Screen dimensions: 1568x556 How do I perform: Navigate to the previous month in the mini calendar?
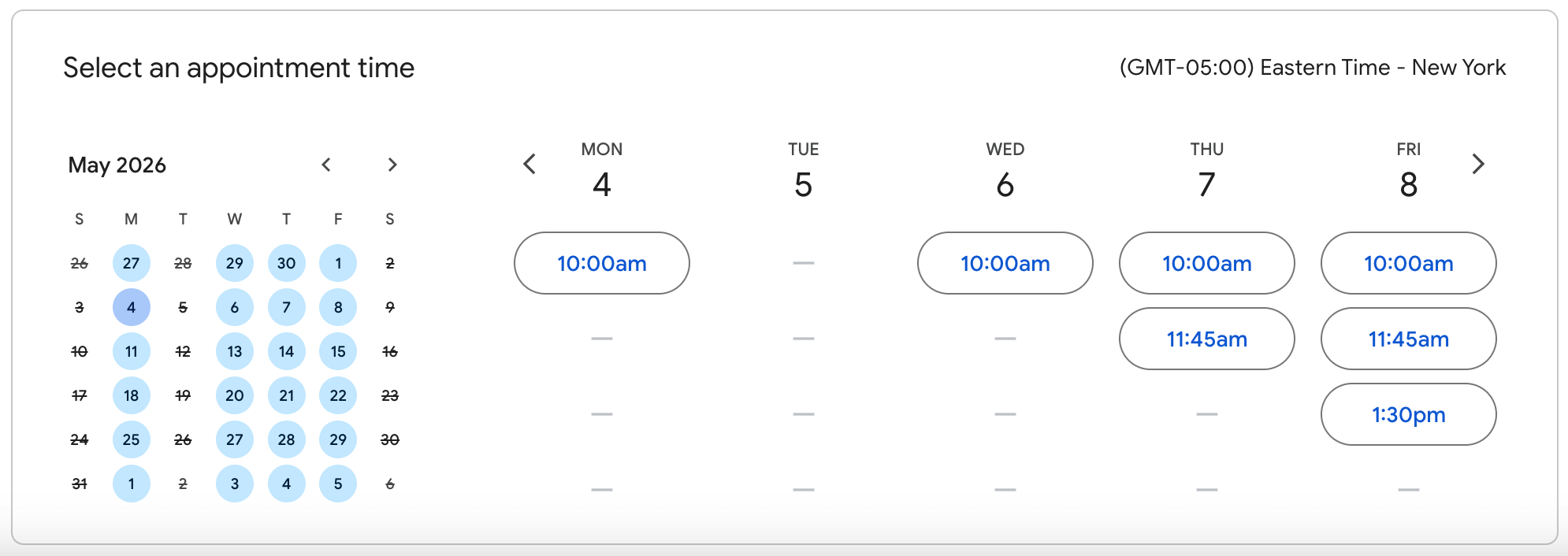(x=326, y=165)
